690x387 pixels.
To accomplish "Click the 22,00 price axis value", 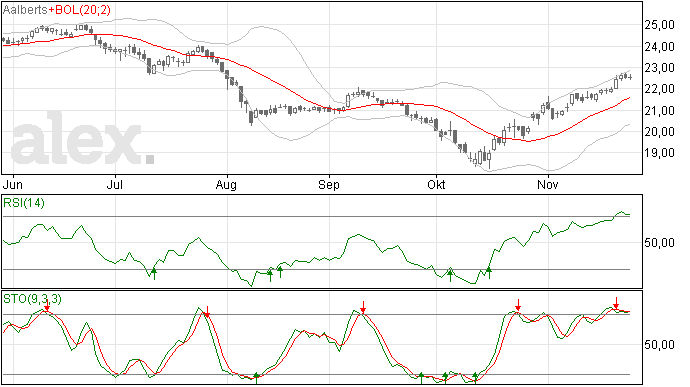I will tap(659, 89).
